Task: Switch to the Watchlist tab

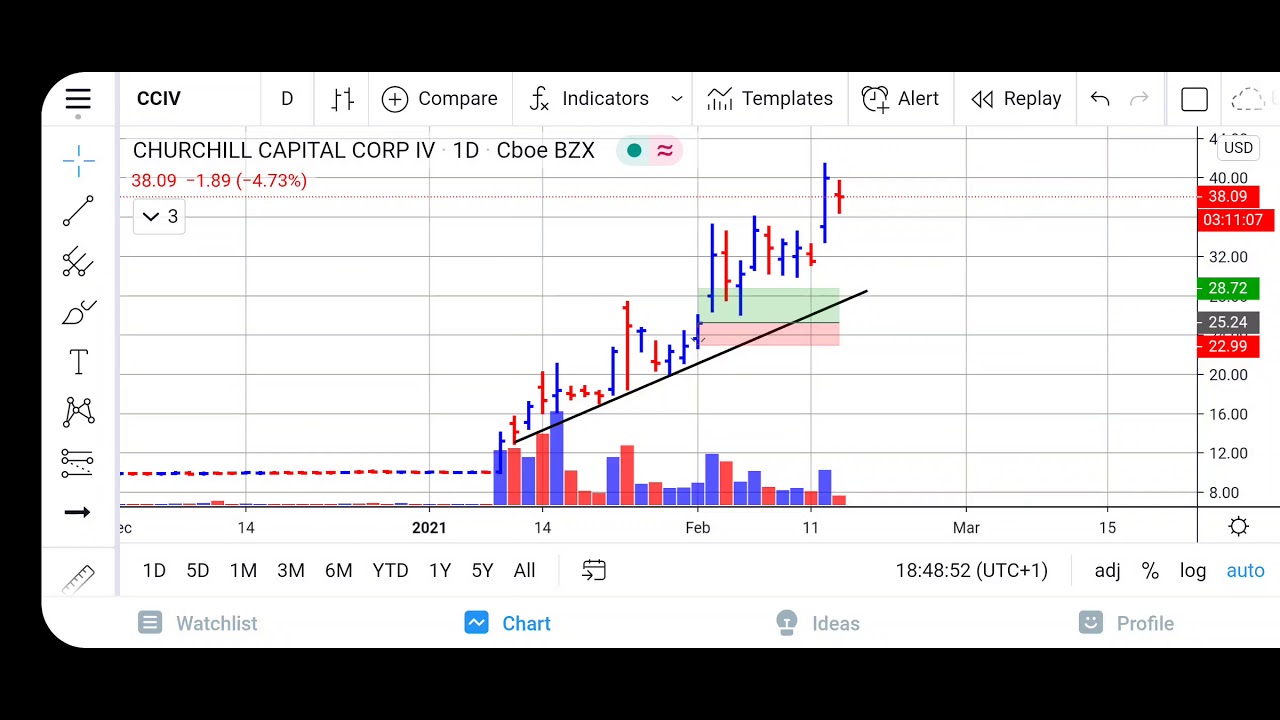Action: click(x=198, y=623)
